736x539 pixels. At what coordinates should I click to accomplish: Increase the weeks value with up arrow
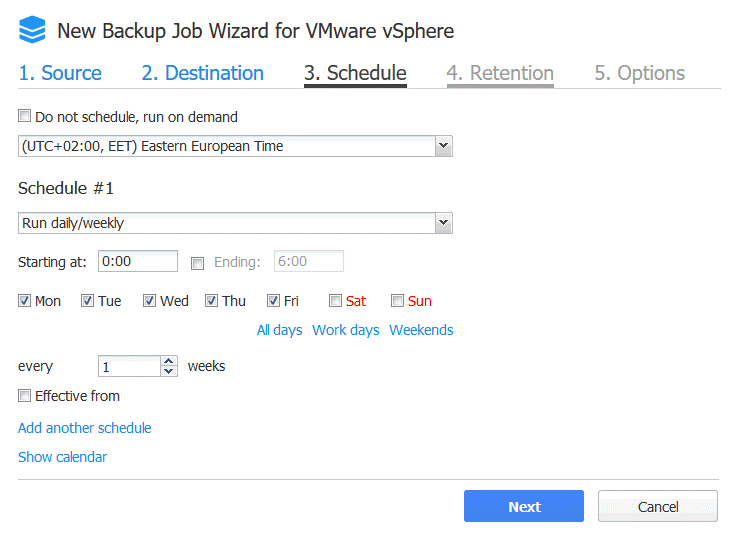tap(169, 361)
